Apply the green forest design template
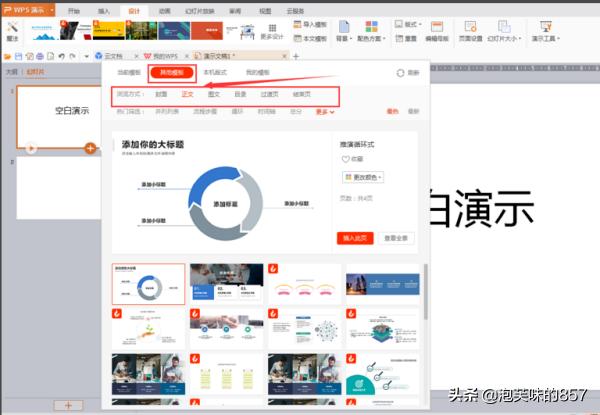 click(x=142, y=30)
